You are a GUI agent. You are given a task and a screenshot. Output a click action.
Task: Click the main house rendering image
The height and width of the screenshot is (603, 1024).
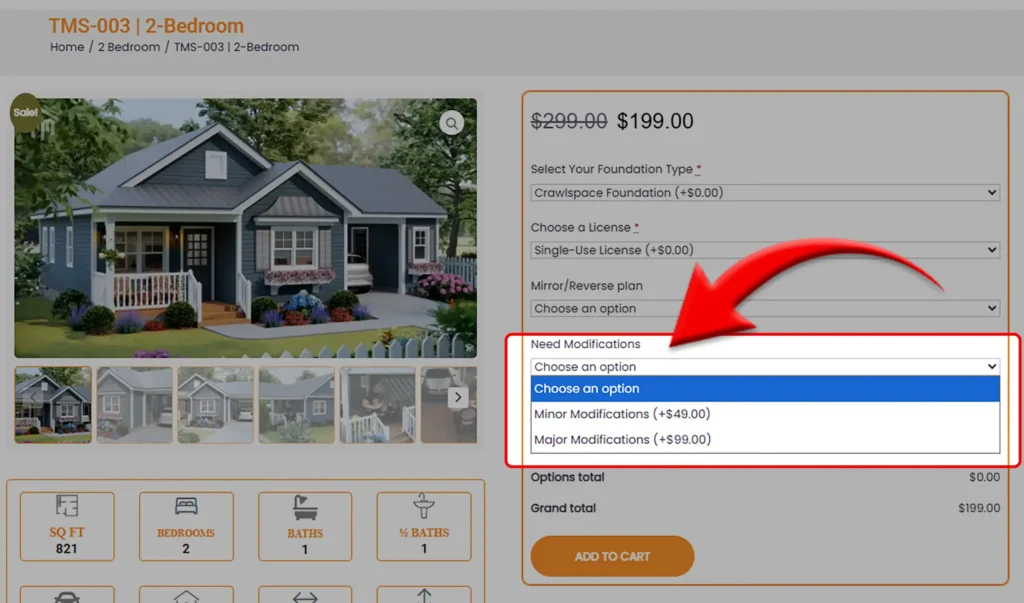(246, 228)
